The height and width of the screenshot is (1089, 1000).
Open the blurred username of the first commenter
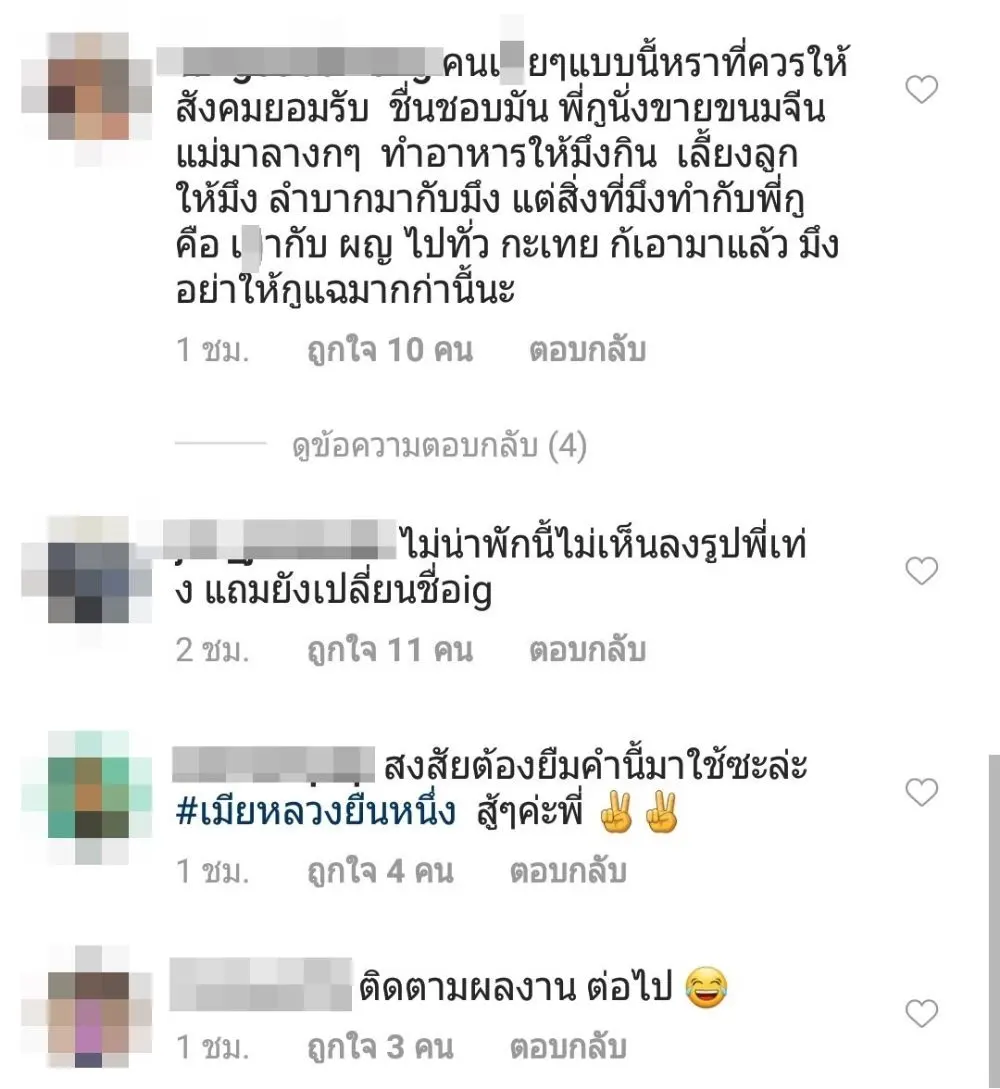[x=300, y=61]
